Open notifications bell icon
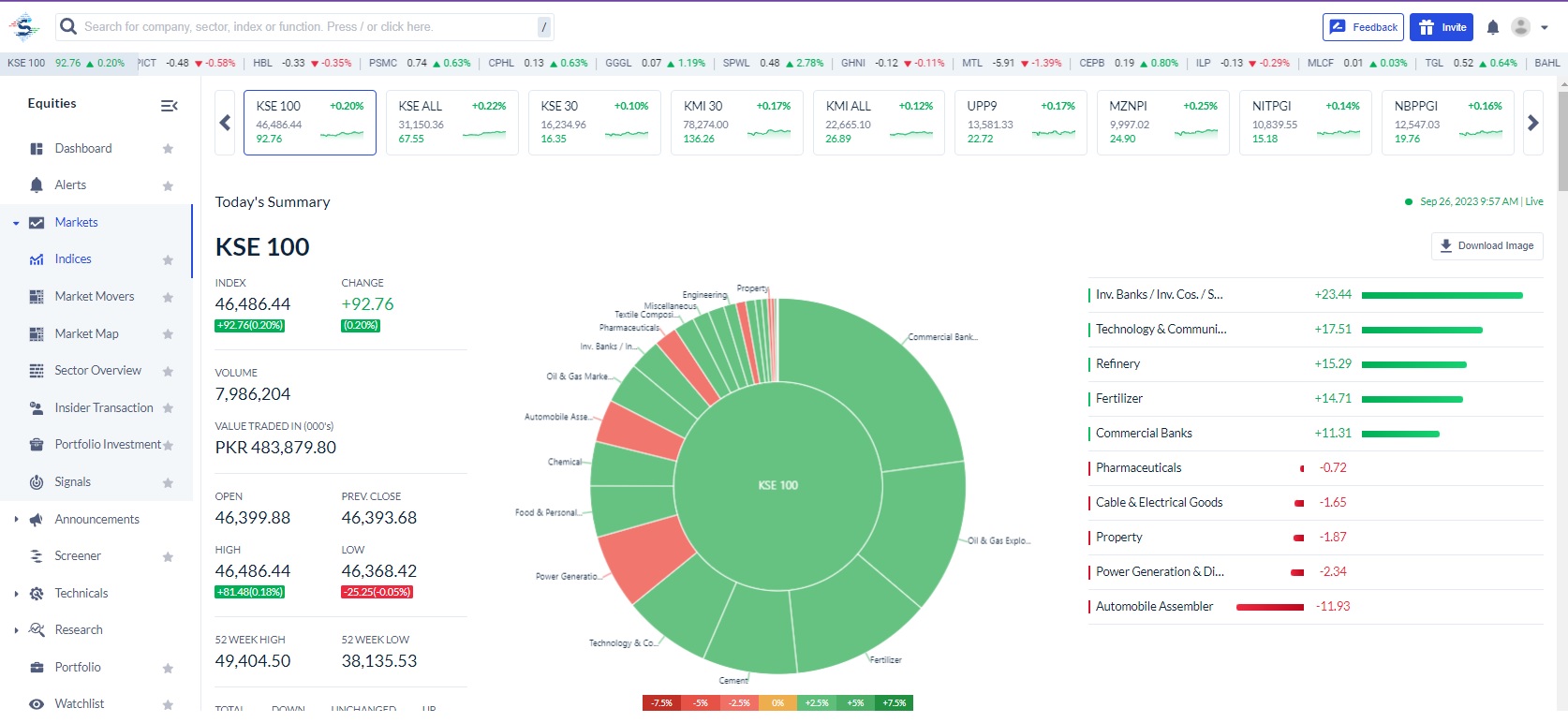 click(1493, 27)
